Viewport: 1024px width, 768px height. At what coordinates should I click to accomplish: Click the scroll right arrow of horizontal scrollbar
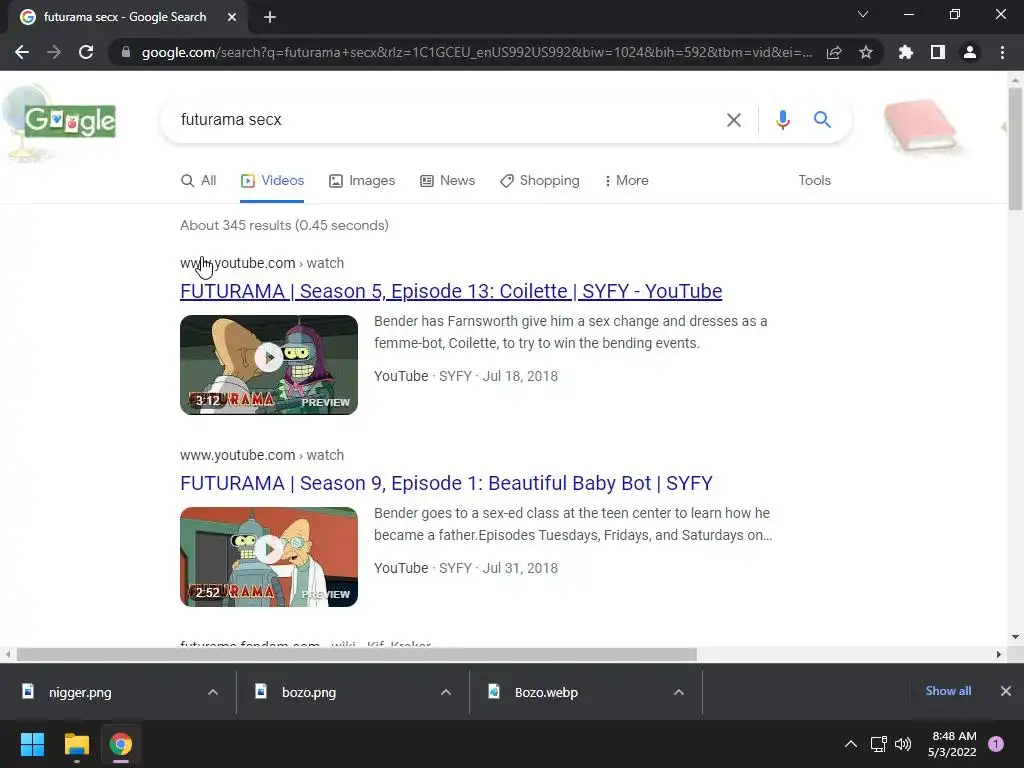pos(999,654)
